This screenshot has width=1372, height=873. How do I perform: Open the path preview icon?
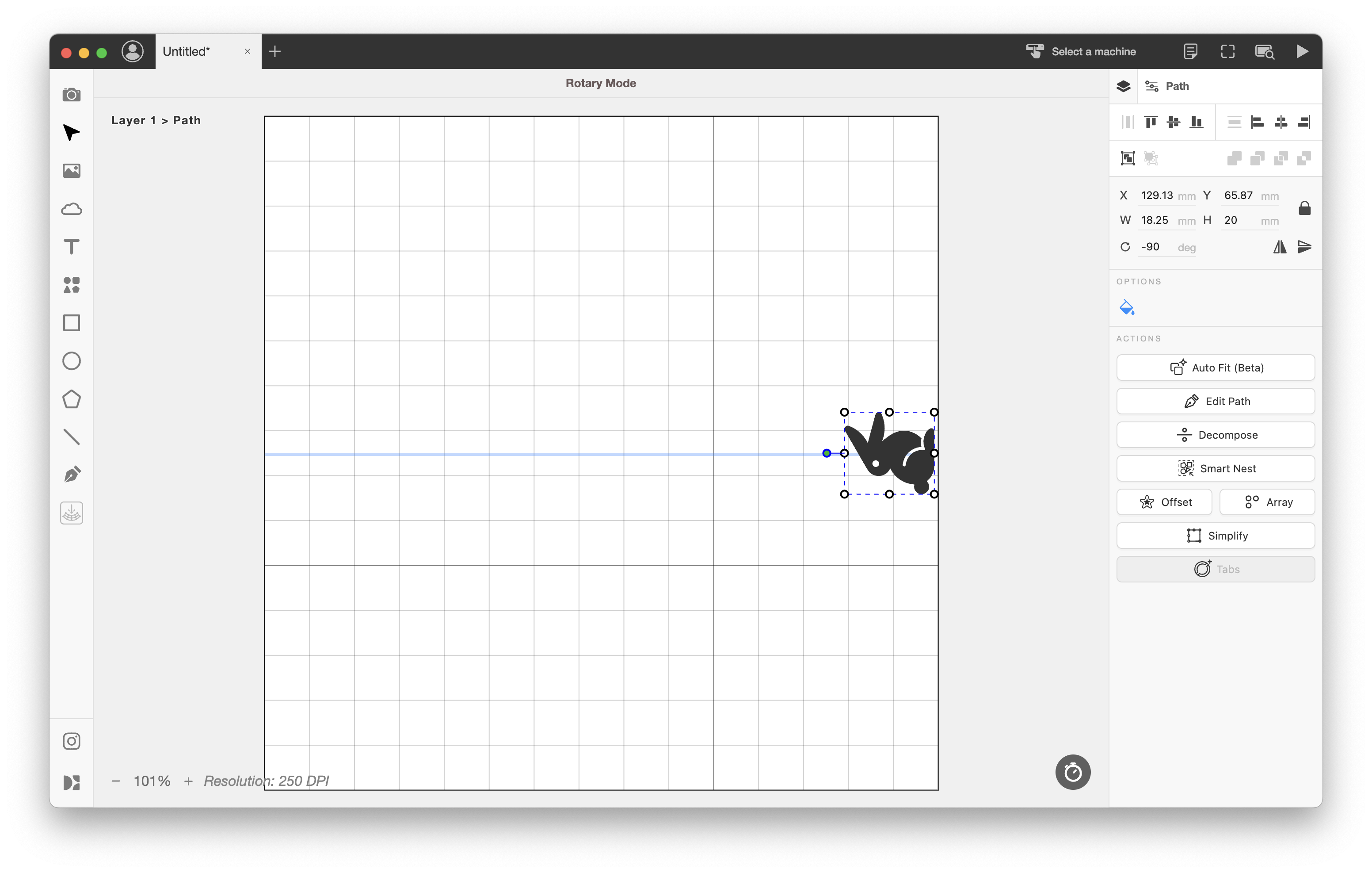pos(1265,51)
